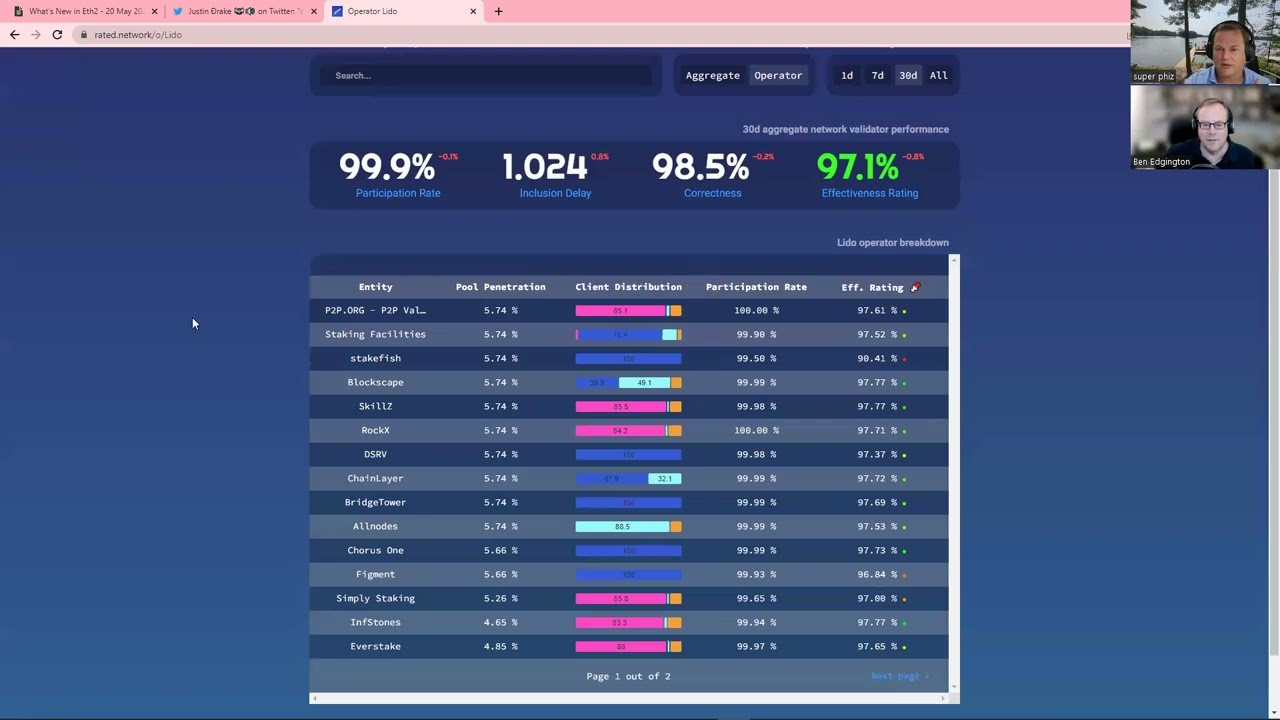The width and height of the screenshot is (1280, 720).
Task: Open the RockX entity
Action: click(375, 430)
